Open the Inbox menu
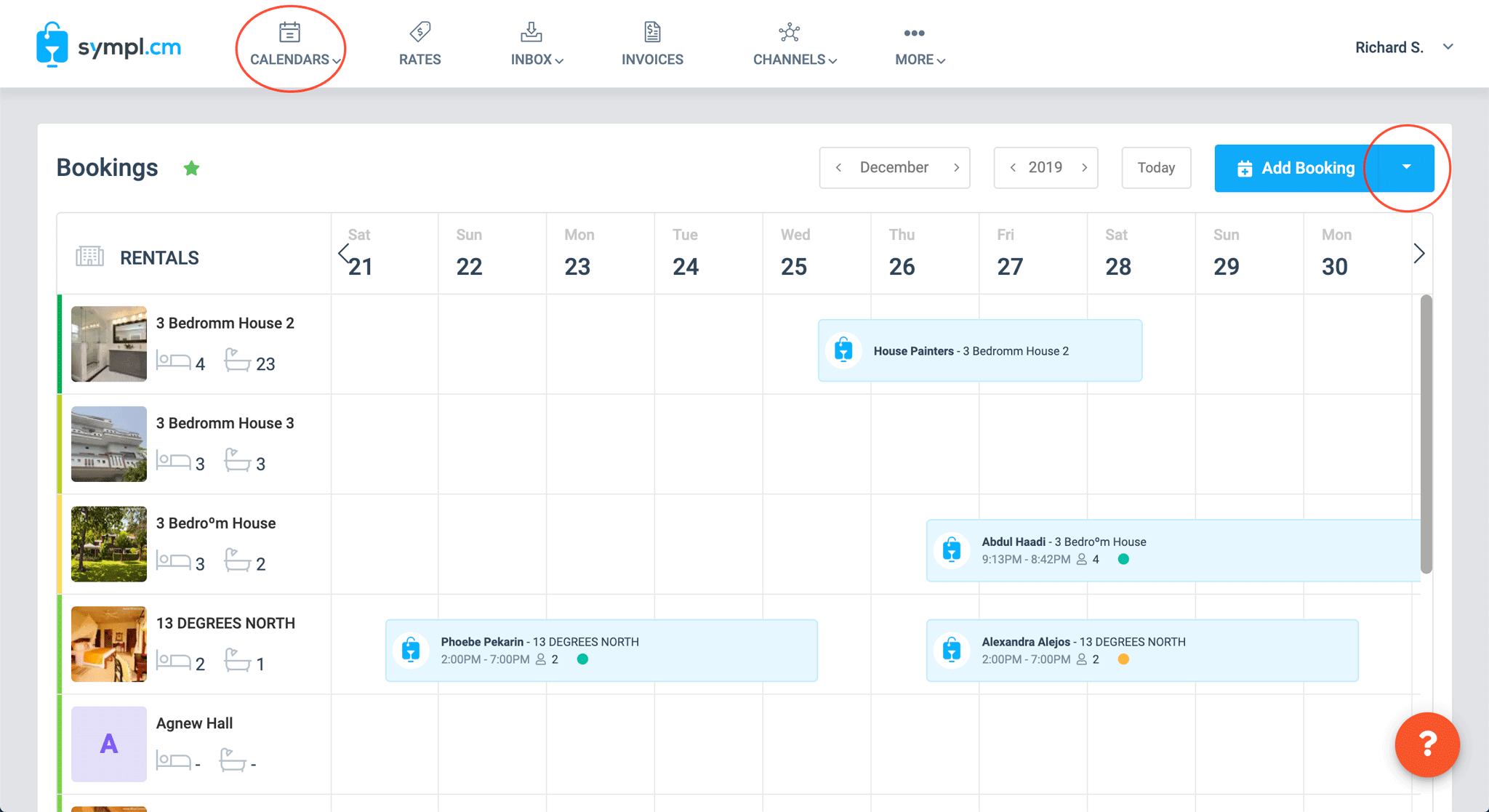This screenshot has width=1489, height=812. pyautogui.click(x=537, y=45)
